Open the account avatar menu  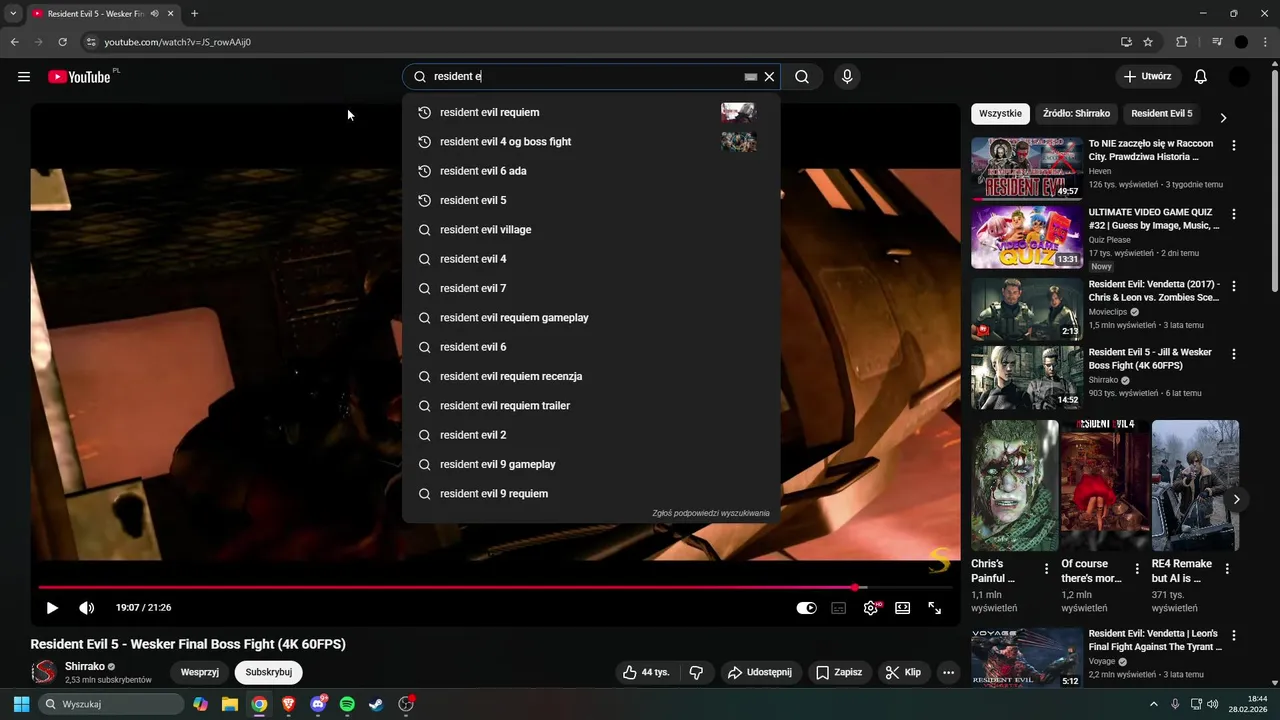(1239, 77)
